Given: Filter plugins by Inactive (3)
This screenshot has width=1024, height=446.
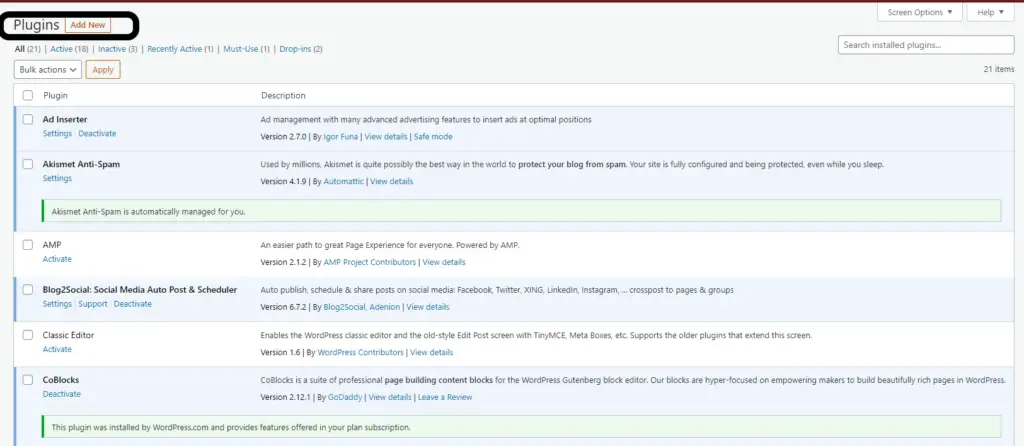Looking at the screenshot, I should [118, 49].
